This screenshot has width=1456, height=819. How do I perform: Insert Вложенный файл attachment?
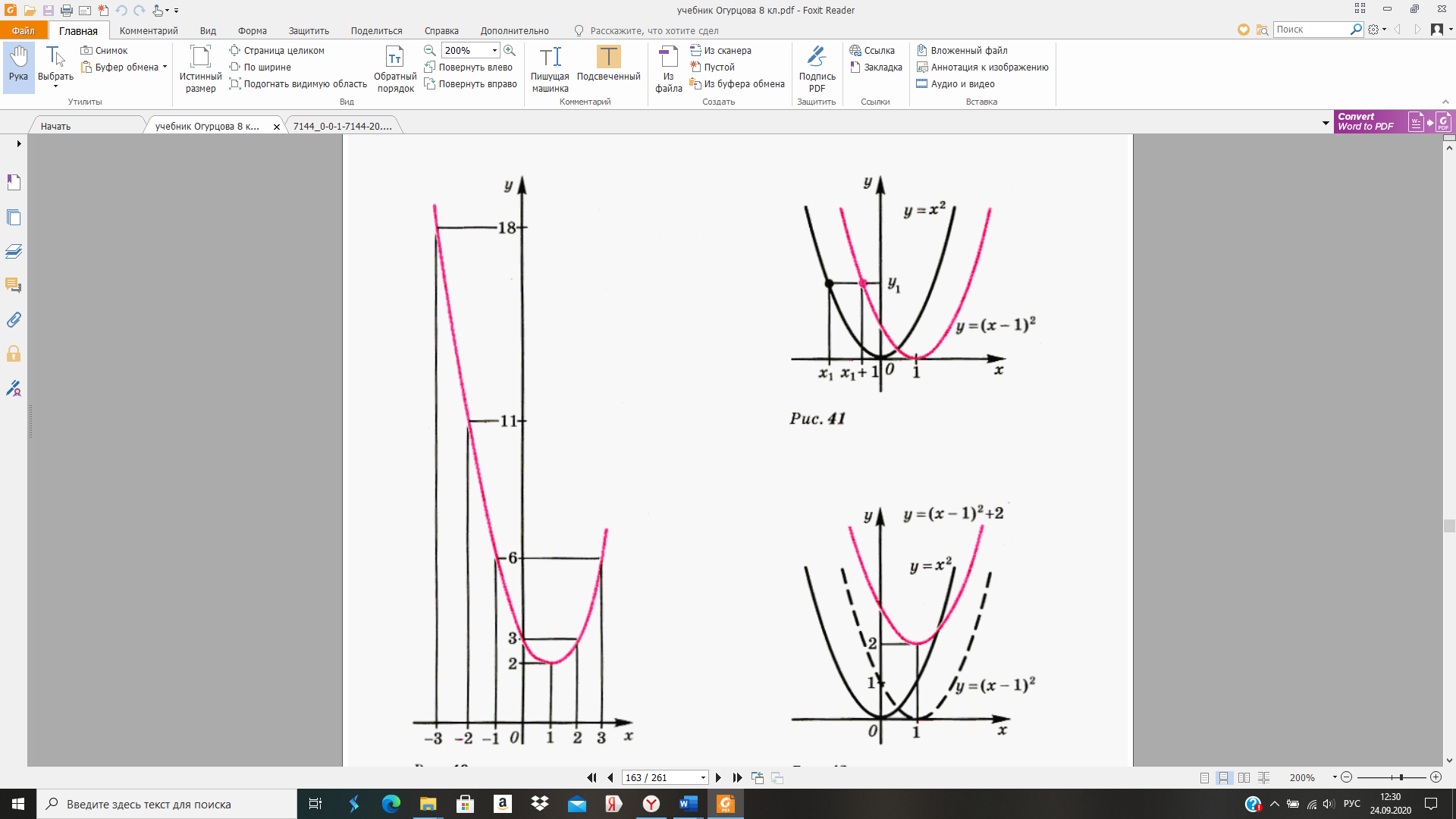[962, 50]
